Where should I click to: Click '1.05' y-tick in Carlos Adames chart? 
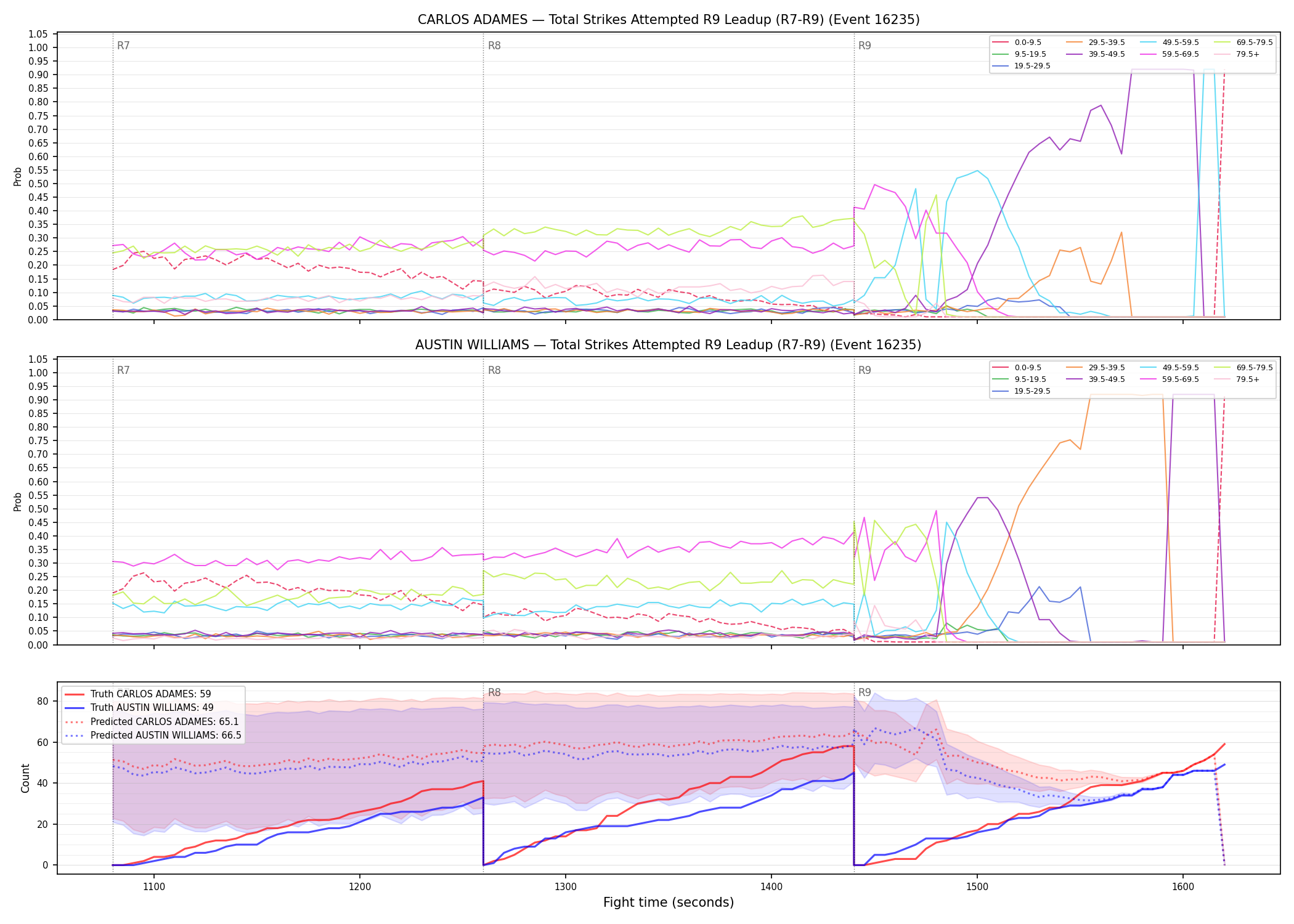point(38,34)
